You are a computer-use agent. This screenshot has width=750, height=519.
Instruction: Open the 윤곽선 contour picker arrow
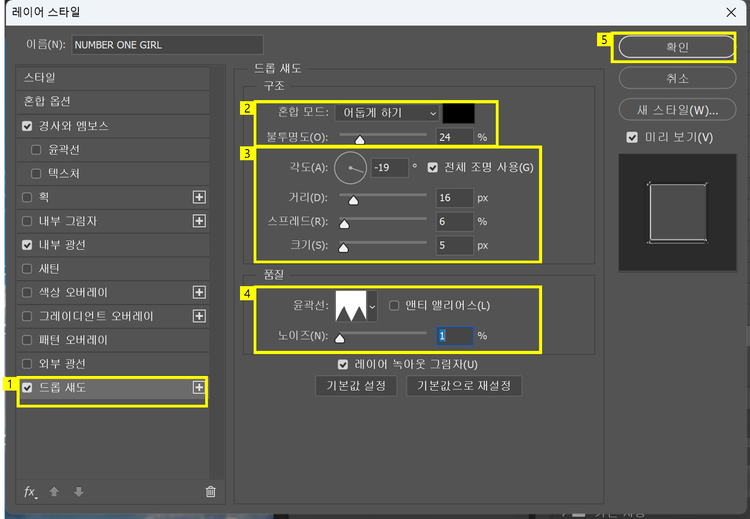pyautogui.click(x=372, y=306)
